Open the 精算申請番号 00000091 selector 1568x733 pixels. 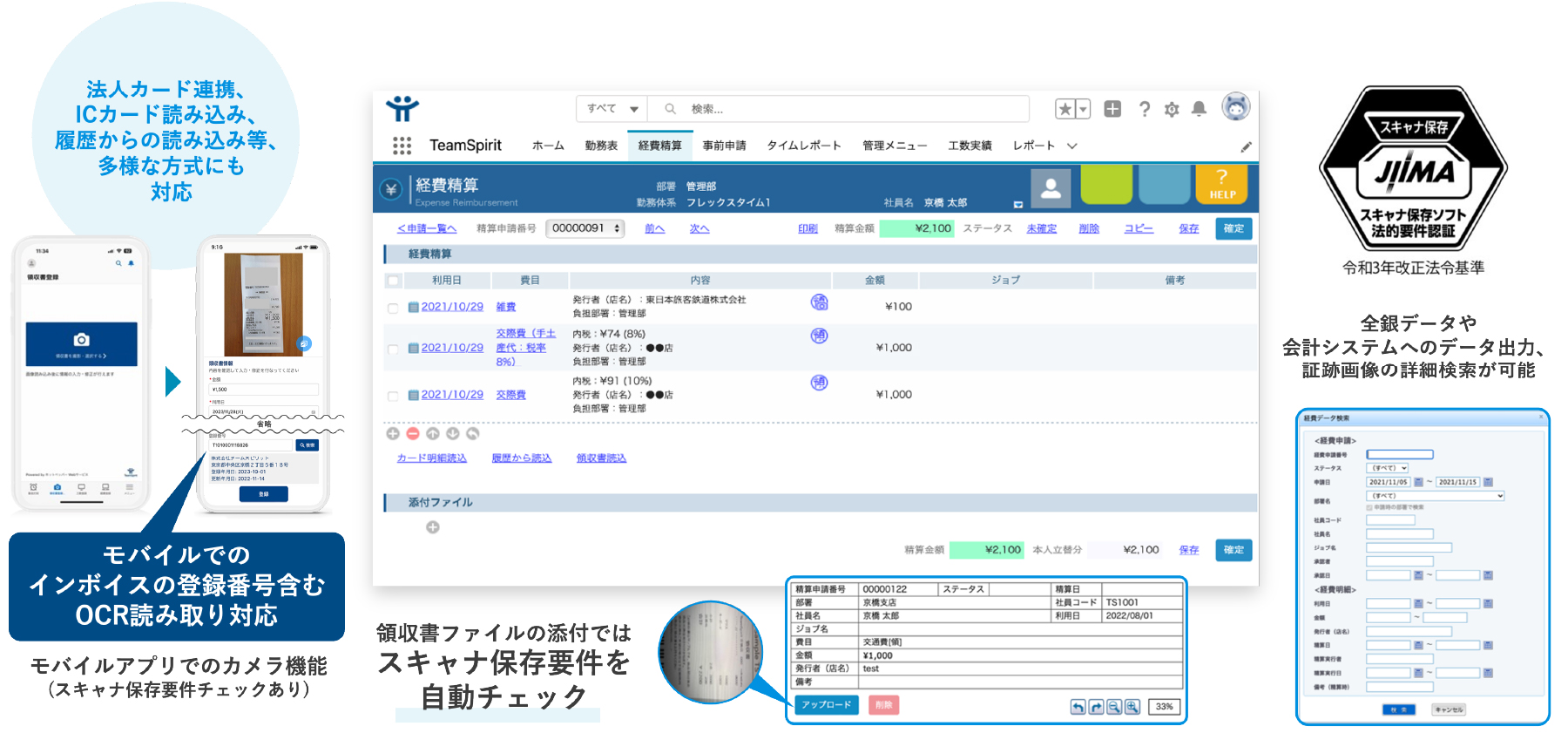coord(585,228)
